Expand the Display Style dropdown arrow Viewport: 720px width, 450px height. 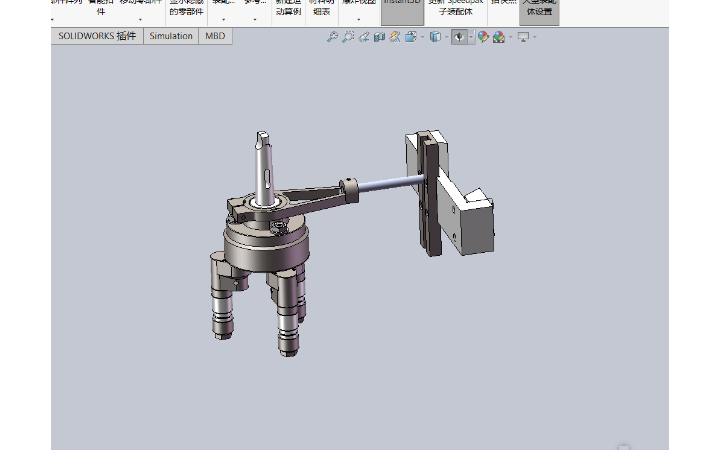(446, 37)
